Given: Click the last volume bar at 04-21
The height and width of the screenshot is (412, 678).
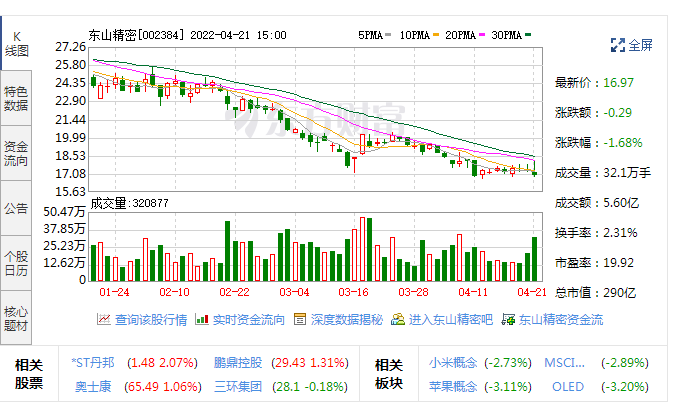Looking at the screenshot, I should [535, 258].
